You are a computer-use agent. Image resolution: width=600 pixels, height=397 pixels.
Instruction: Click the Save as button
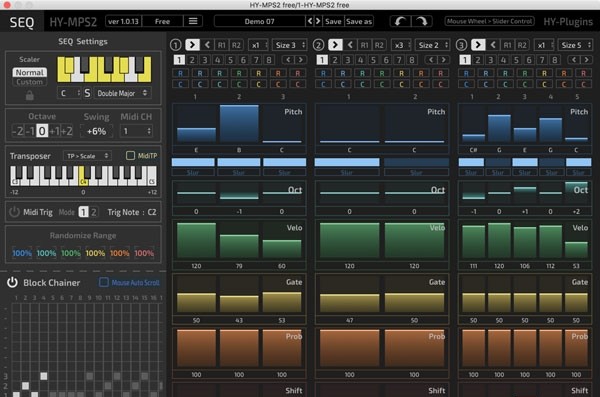359,21
